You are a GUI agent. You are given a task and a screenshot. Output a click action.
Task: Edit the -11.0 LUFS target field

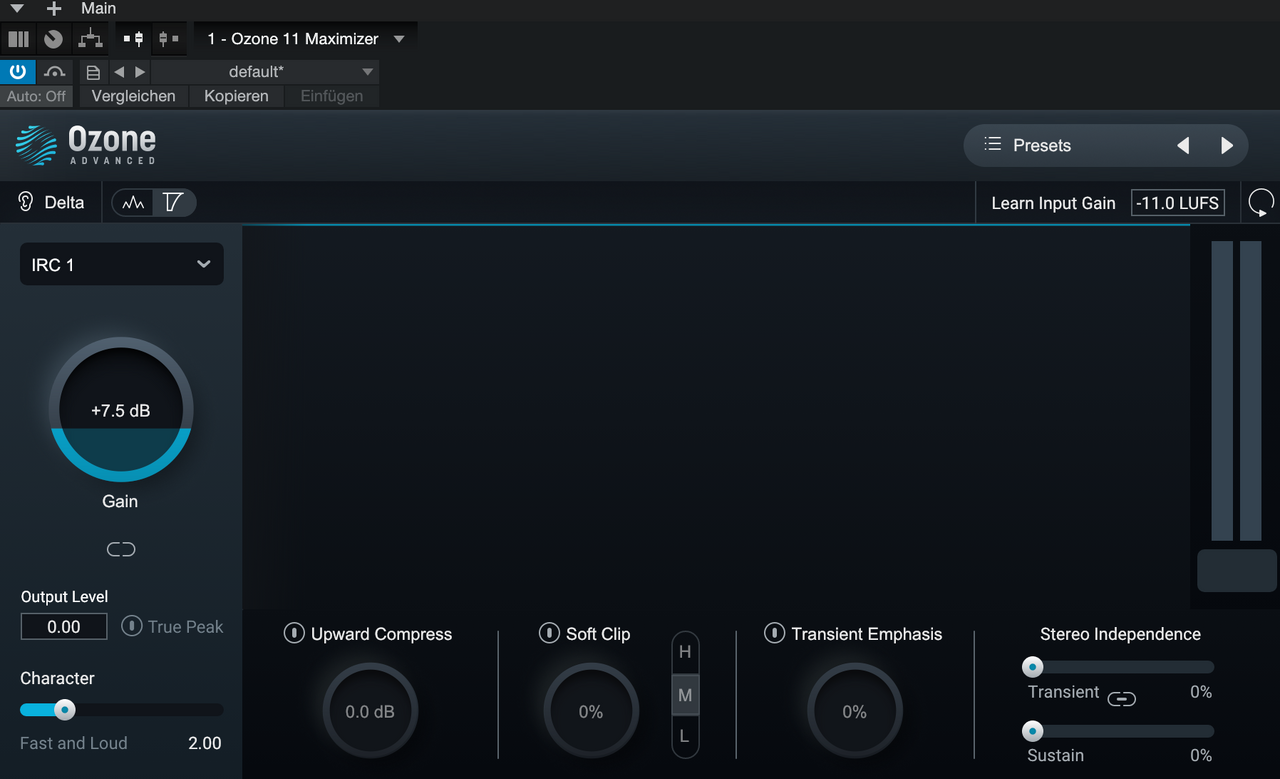tap(1178, 203)
